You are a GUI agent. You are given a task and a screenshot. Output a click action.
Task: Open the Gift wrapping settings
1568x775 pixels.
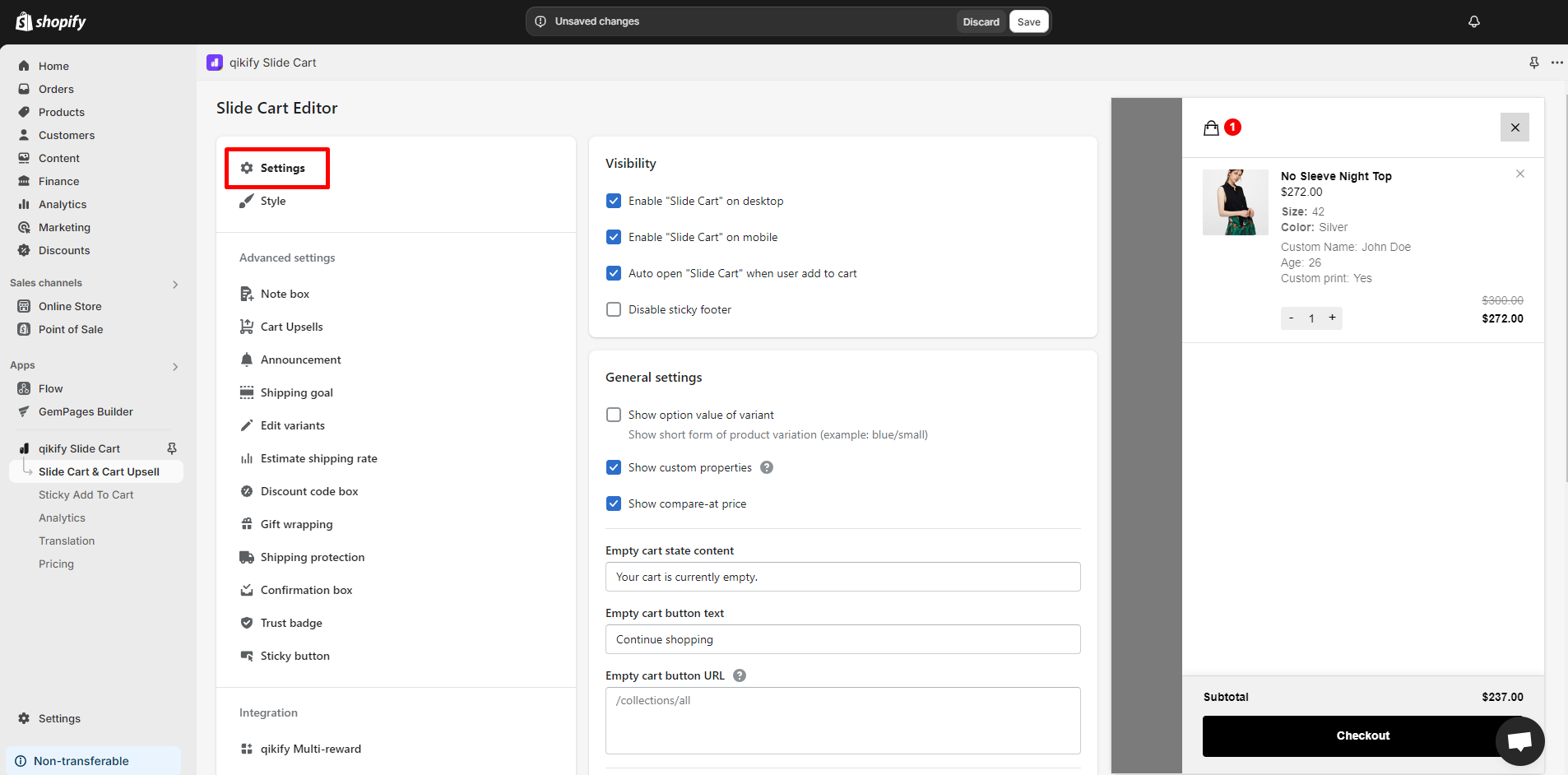click(x=296, y=524)
